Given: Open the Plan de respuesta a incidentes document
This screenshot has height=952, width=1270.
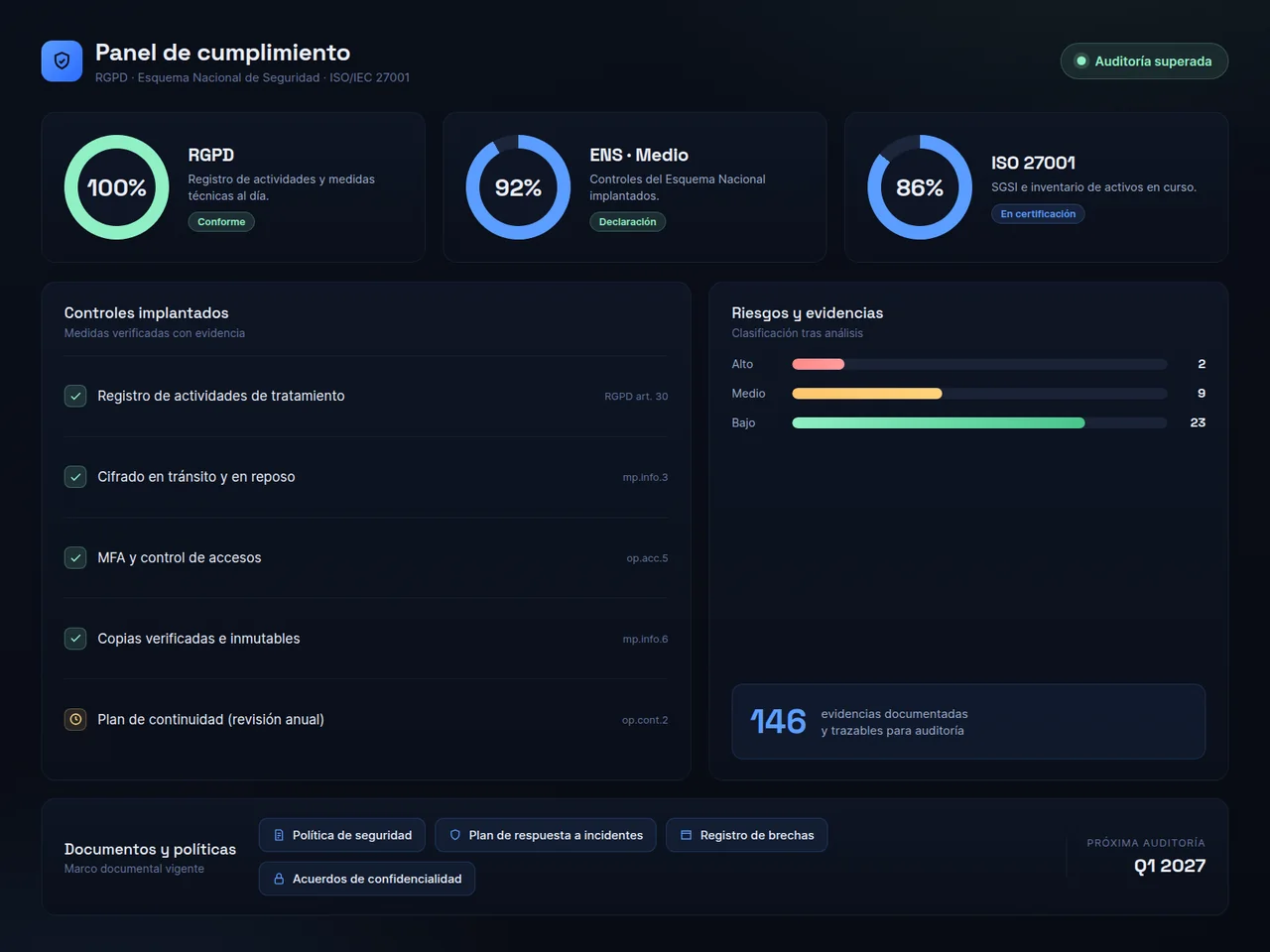Looking at the screenshot, I should point(546,835).
